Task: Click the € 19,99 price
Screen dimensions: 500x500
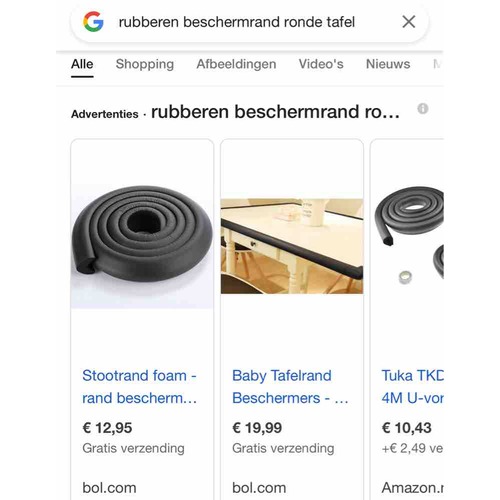Action: (x=257, y=428)
